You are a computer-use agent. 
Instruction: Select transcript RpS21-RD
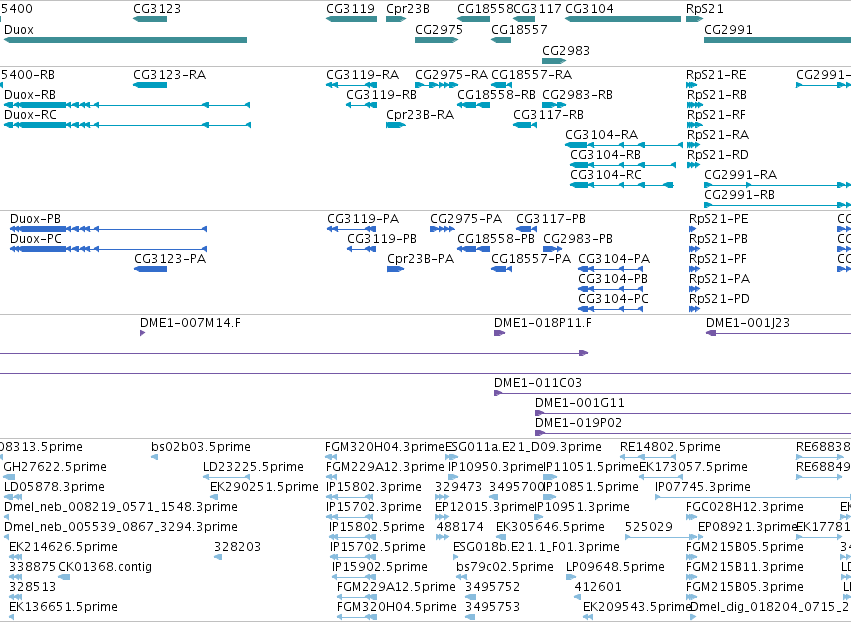pyautogui.click(x=717, y=155)
